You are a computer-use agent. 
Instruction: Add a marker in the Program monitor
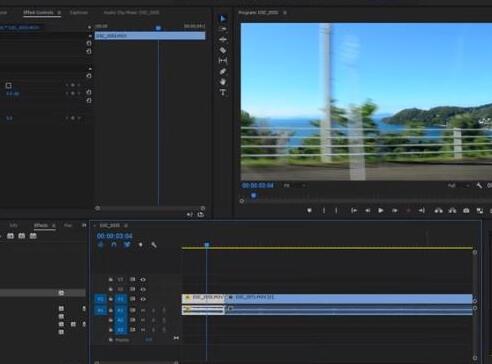coord(309,211)
